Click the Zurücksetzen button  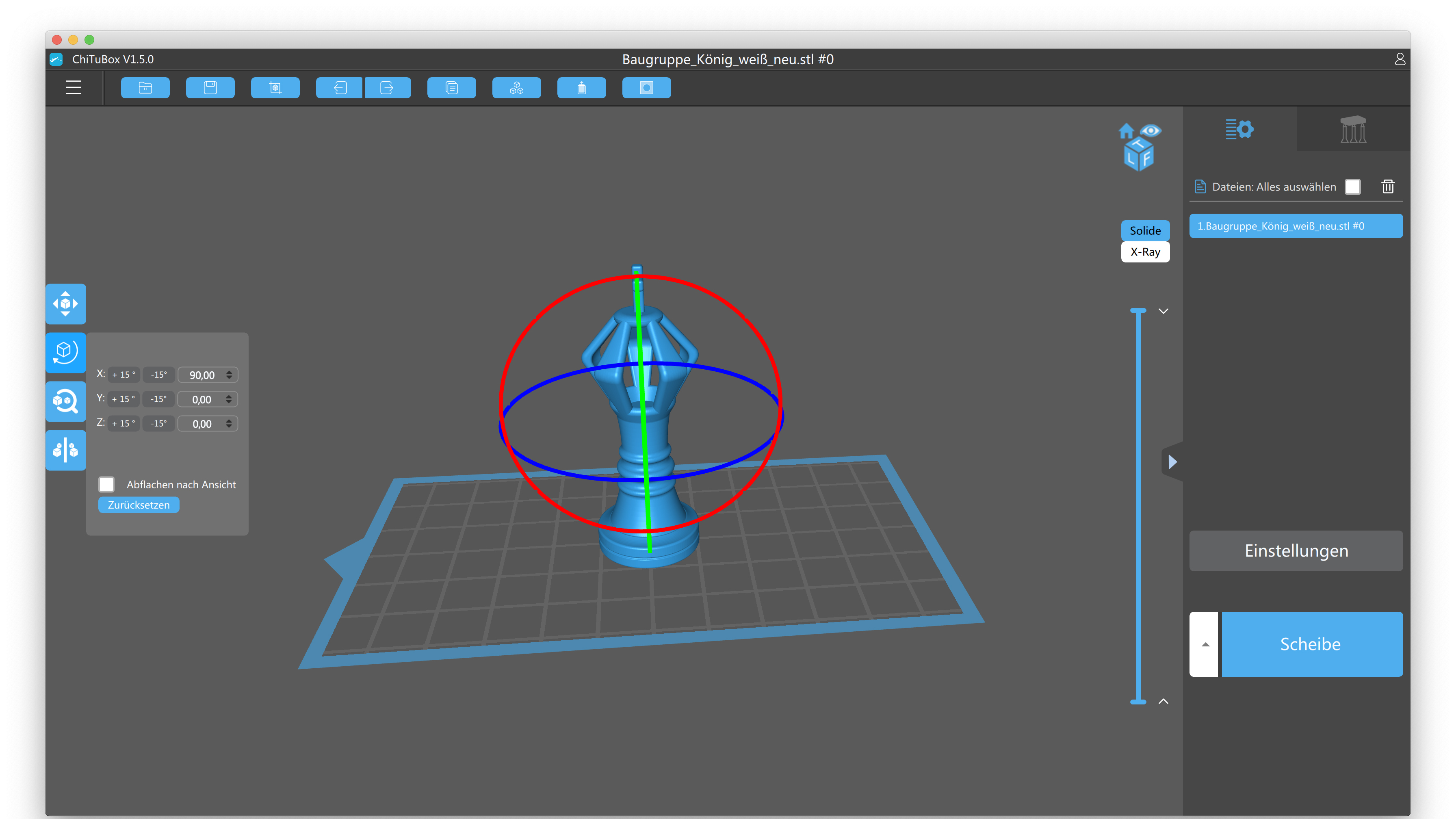tap(139, 505)
